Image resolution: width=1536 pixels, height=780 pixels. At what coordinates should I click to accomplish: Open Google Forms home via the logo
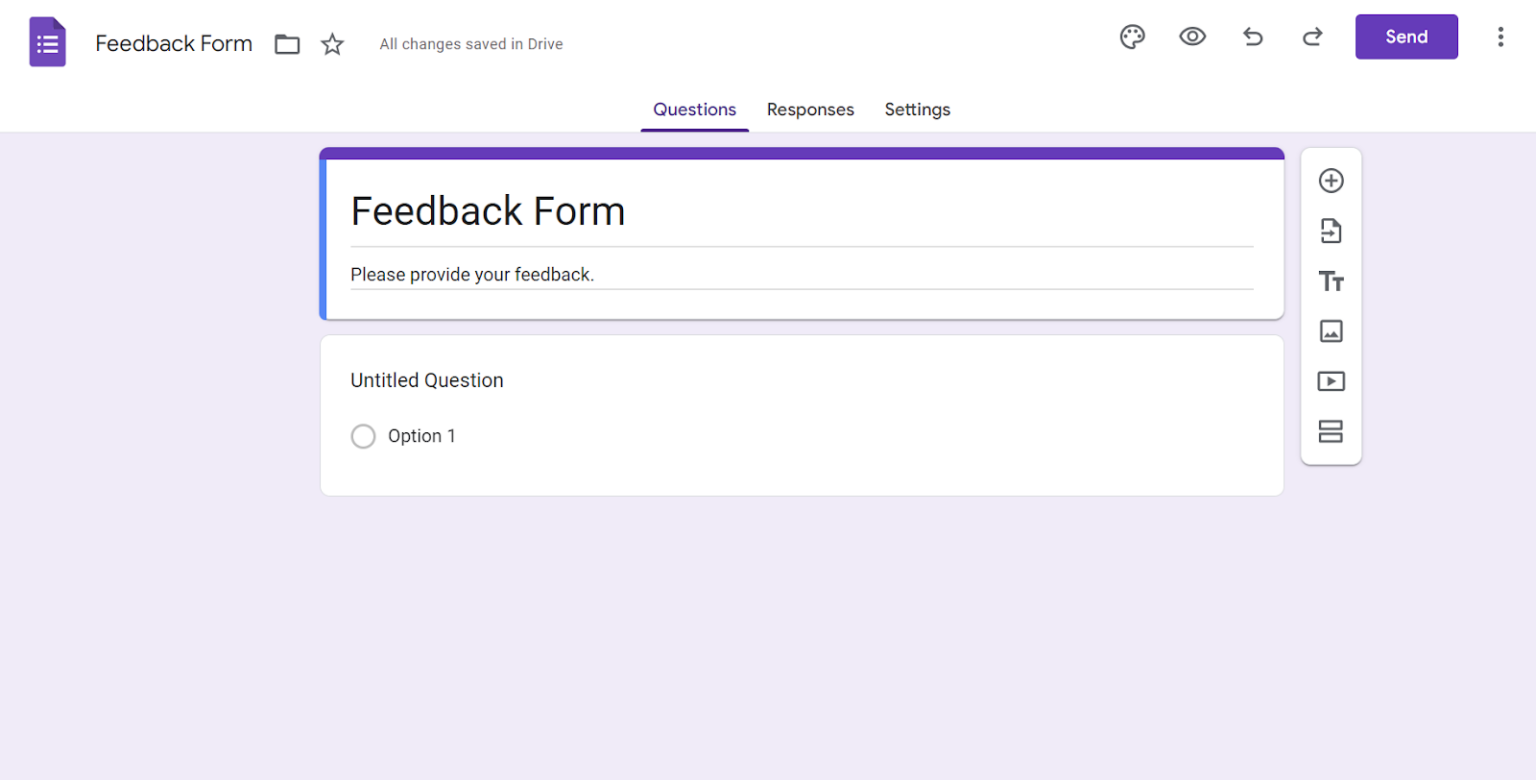click(46, 41)
